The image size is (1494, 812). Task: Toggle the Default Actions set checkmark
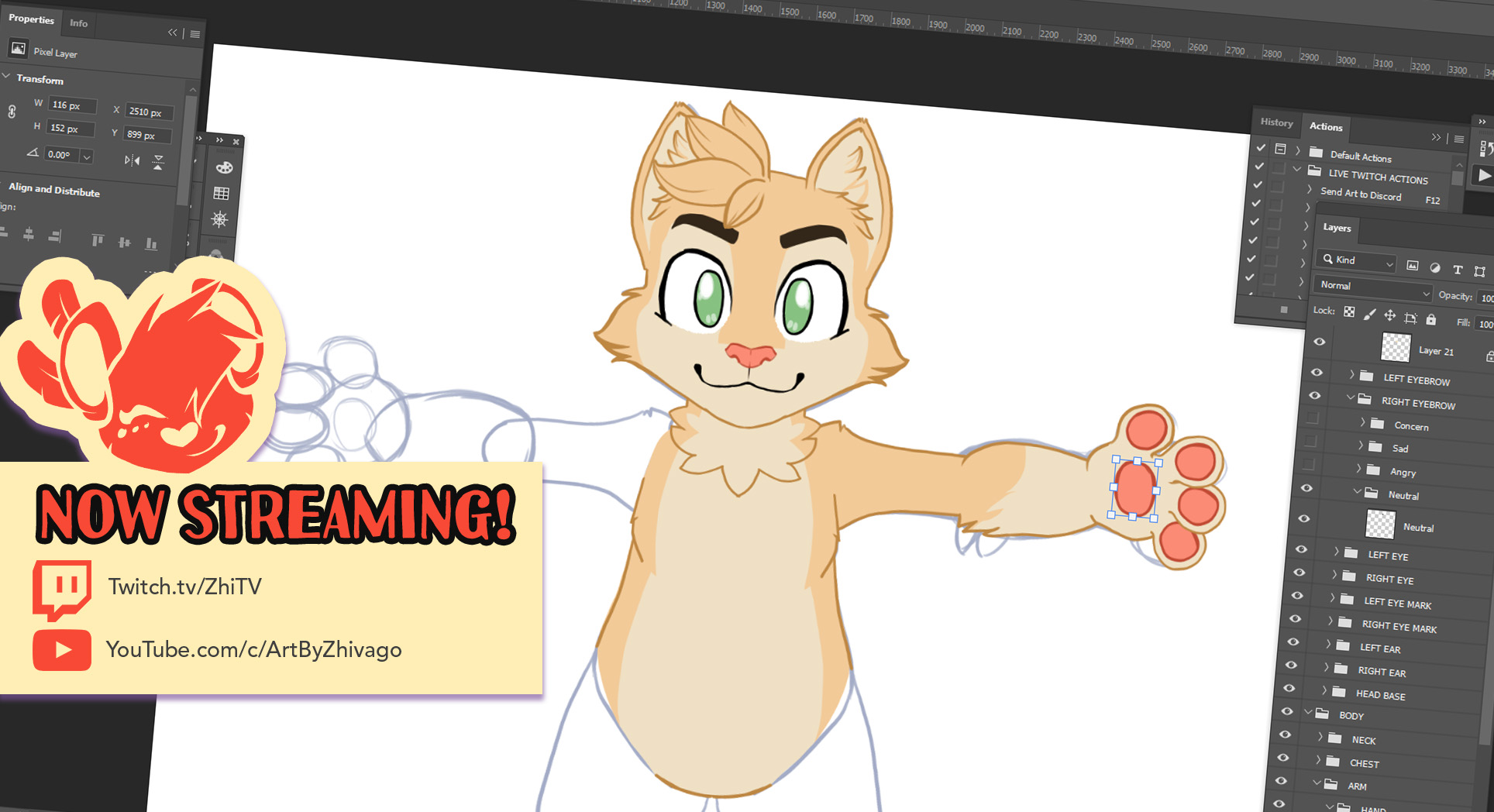point(1262,147)
